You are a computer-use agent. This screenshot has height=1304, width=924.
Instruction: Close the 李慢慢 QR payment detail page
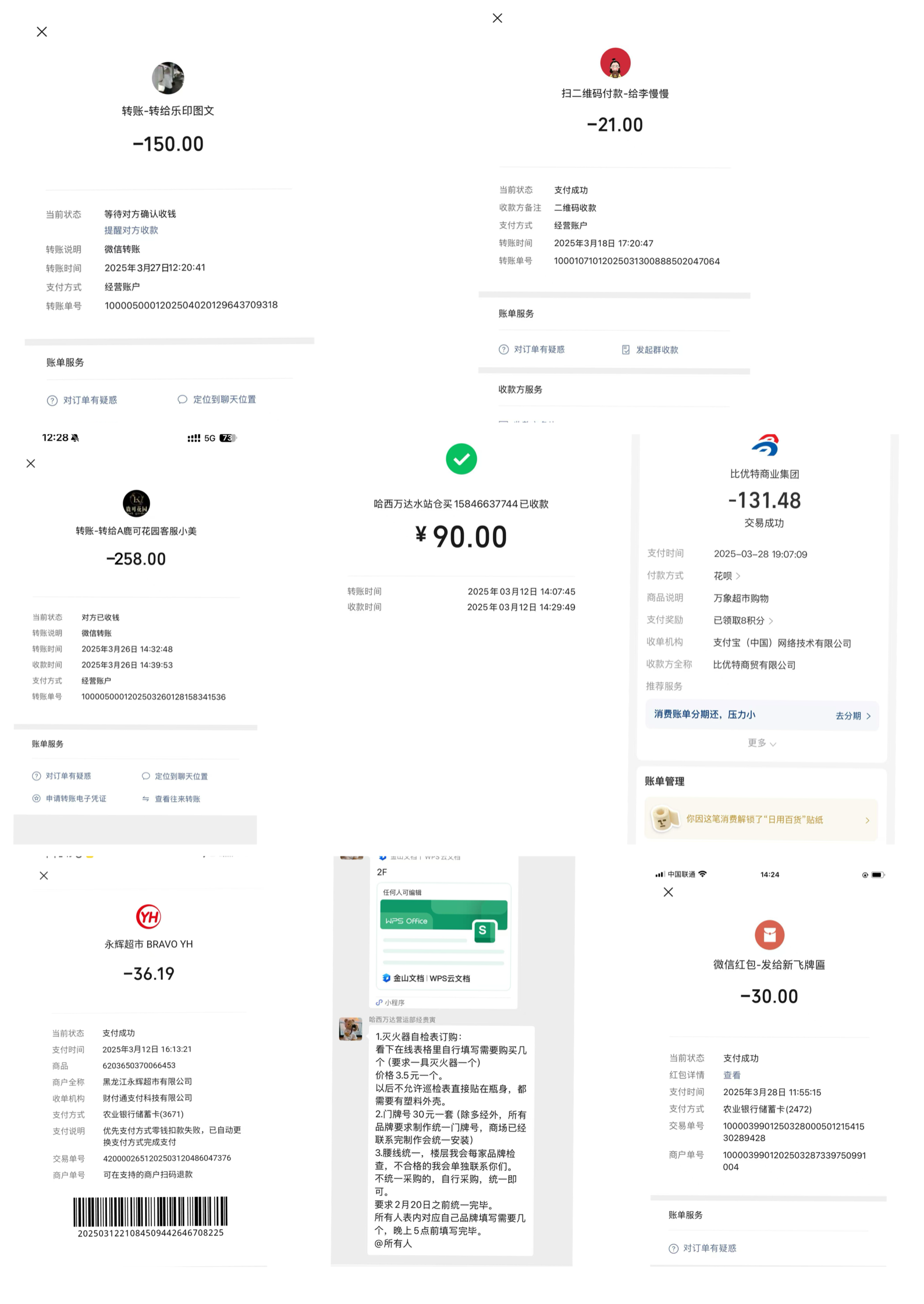point(497,18)
